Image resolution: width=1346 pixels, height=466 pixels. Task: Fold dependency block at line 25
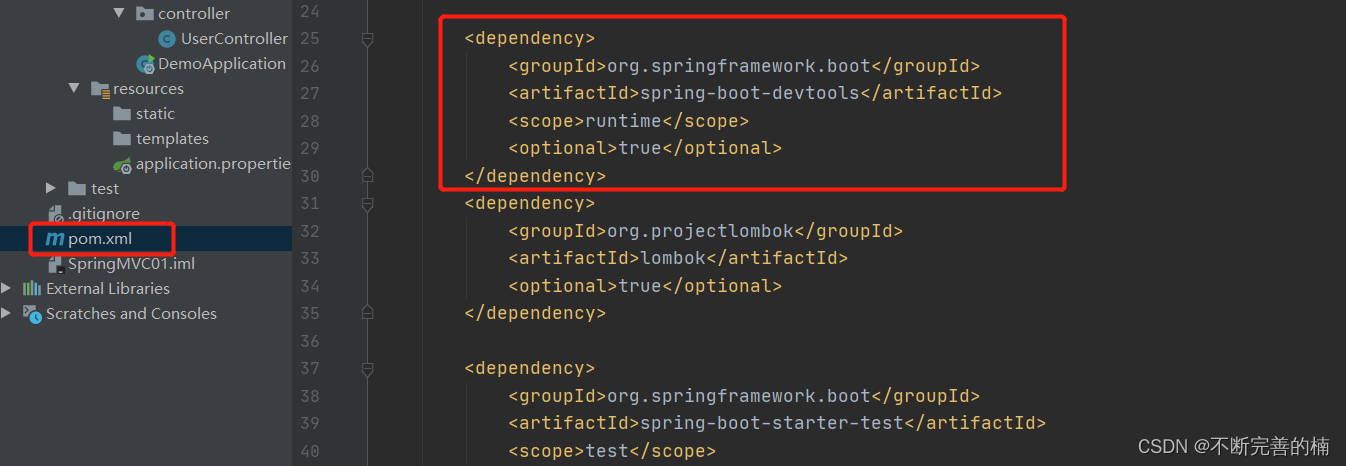click(x=367, y=39)
